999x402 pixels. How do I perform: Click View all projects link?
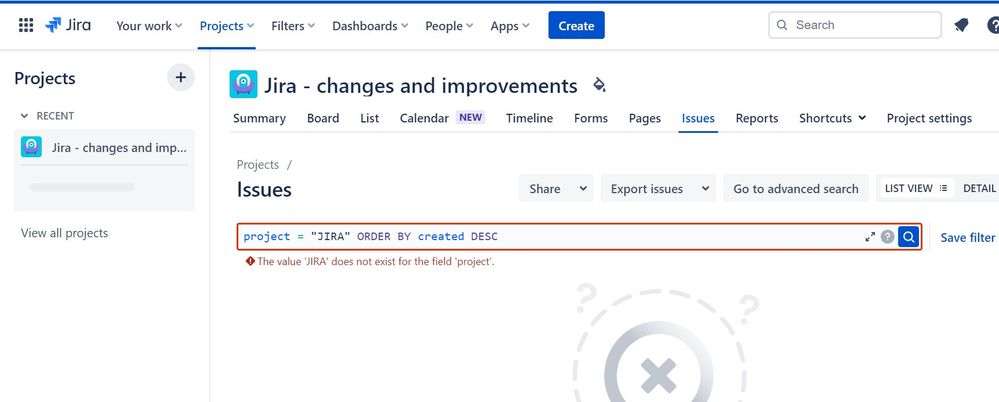(64, 233)
